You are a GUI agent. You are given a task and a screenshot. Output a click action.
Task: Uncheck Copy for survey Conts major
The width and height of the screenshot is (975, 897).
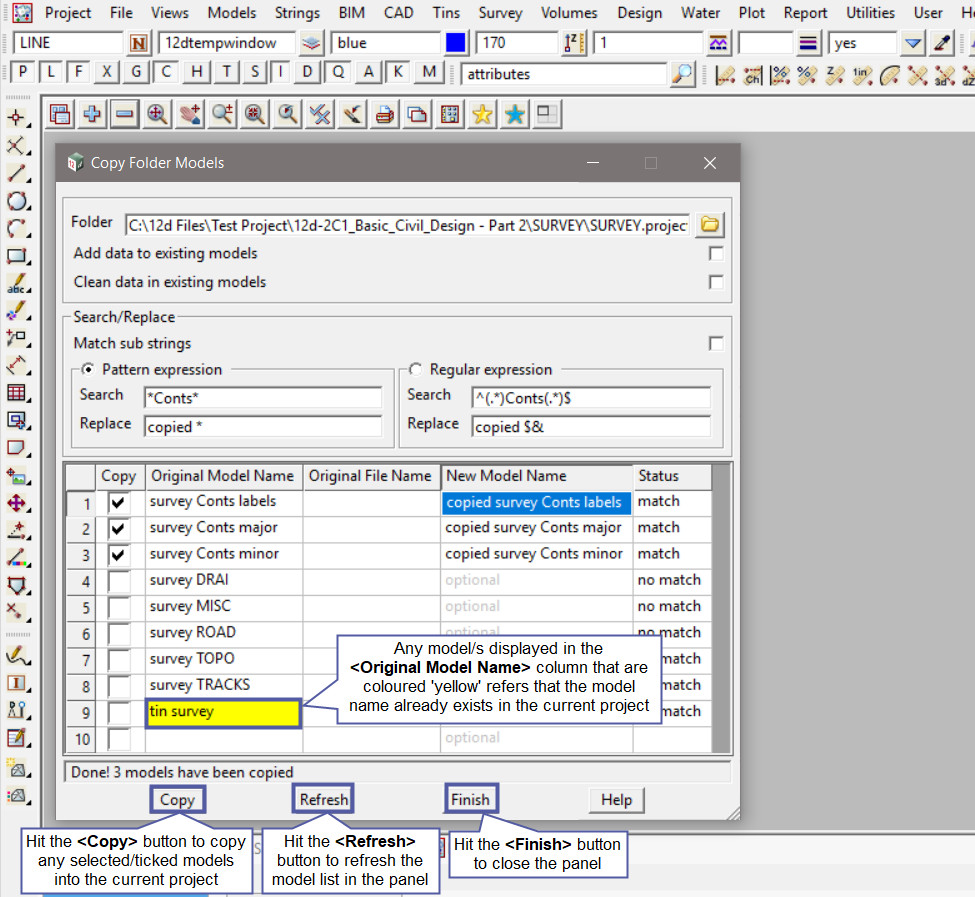click(x=119, y=528)
